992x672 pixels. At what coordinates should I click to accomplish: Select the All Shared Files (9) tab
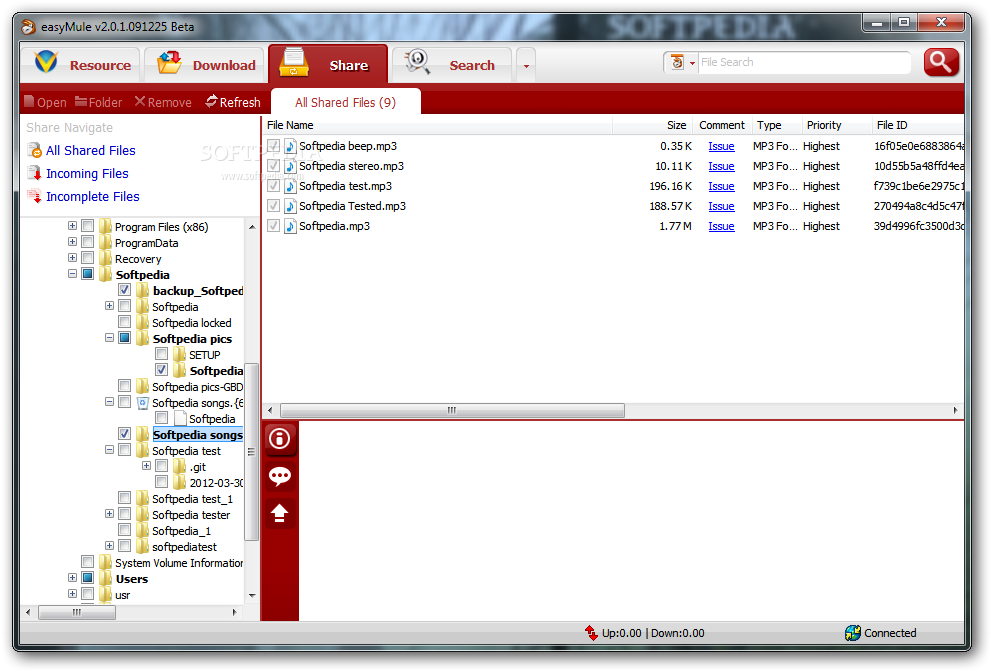click(345, 102)
